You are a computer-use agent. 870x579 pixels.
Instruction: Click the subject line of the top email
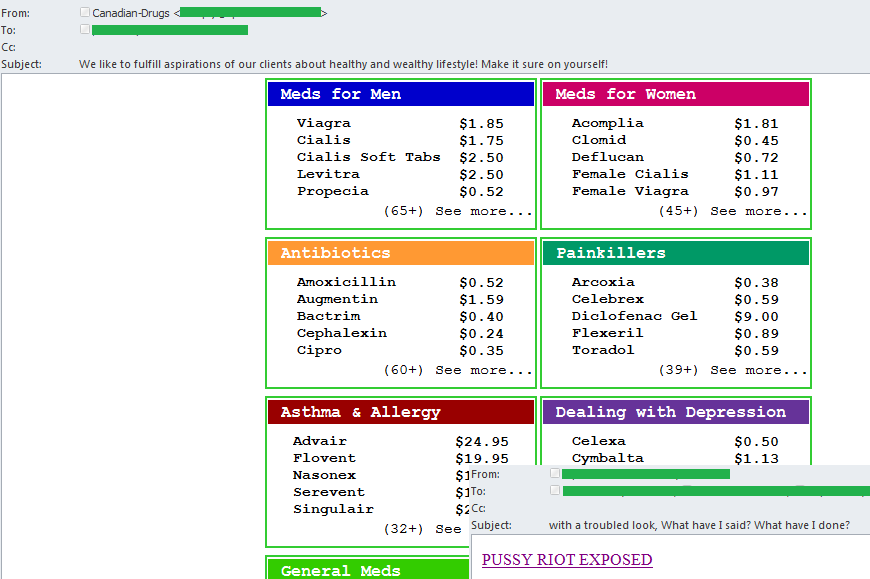pyautogui.click(x=343, y=64)
